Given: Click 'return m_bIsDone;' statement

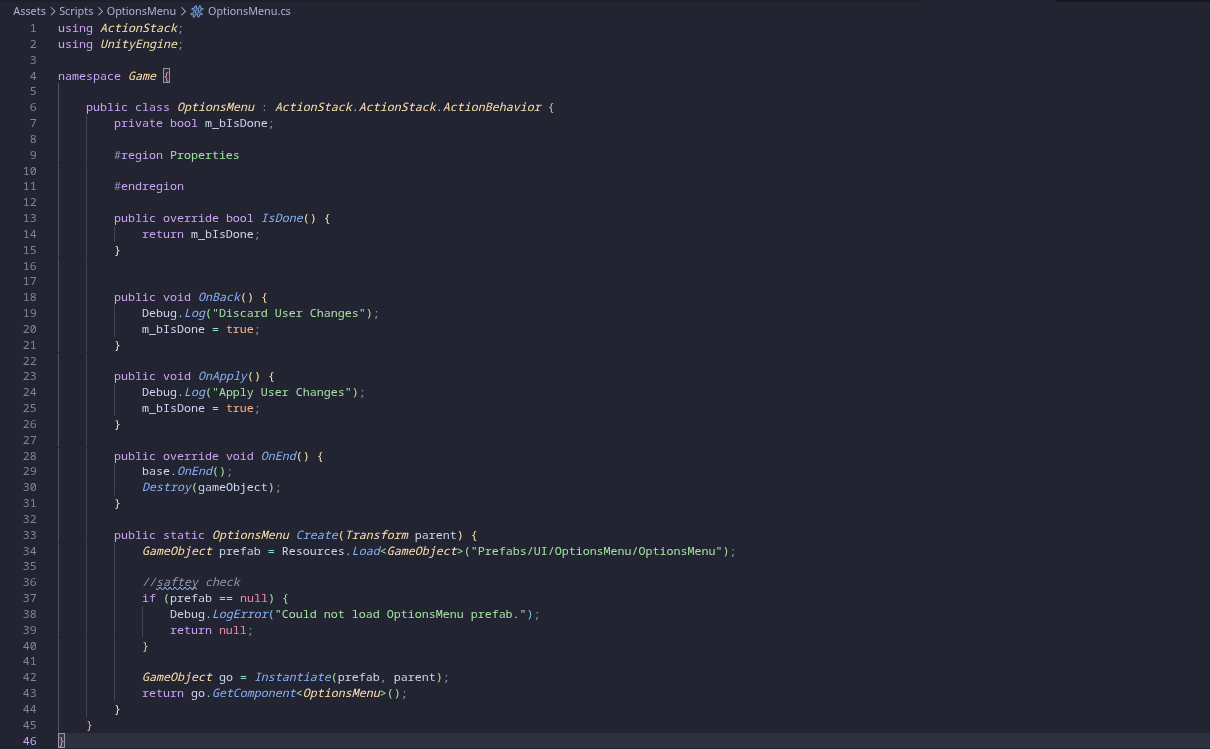Looking at the screenshot, I should click(201, 234).
